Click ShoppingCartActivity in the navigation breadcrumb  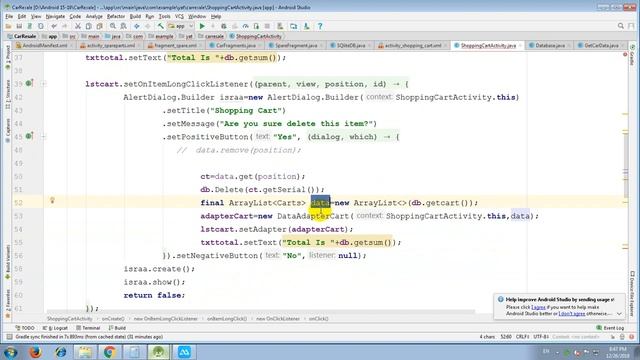(255, 36)
